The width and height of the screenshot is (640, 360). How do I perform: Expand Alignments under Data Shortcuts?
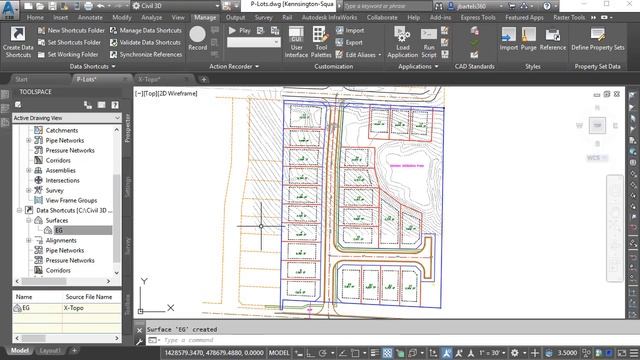(x=29, y=240)
